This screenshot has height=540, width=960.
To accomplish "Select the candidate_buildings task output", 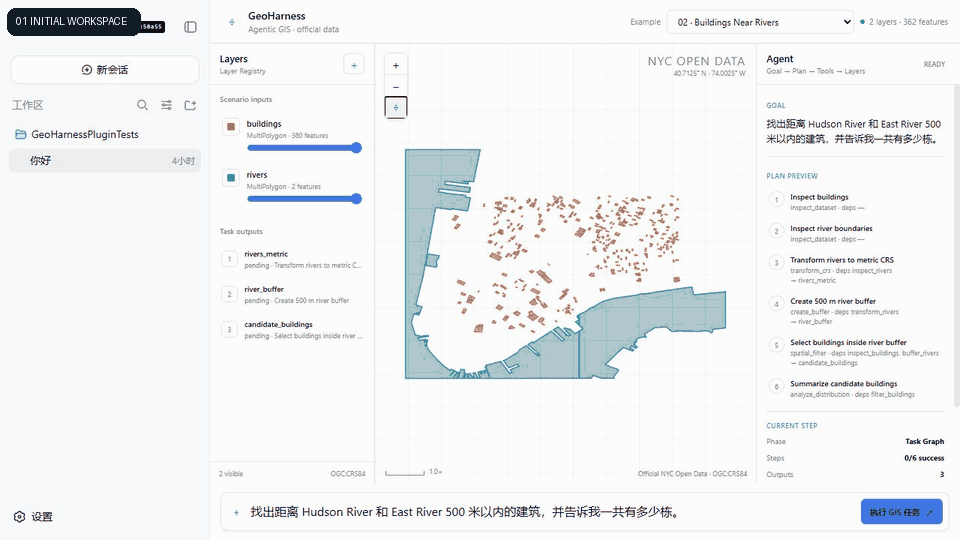I will (x=291, y=330).
